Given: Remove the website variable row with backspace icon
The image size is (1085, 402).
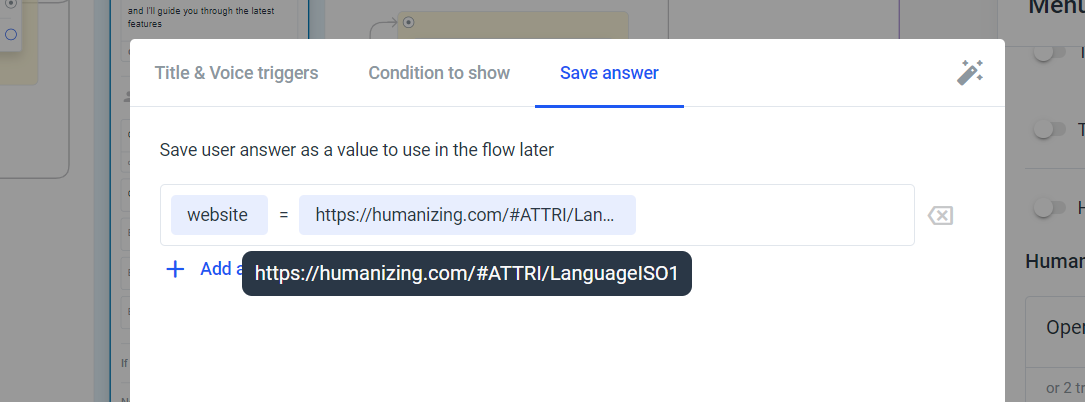Looking at the screenshot, I should 940,215.
